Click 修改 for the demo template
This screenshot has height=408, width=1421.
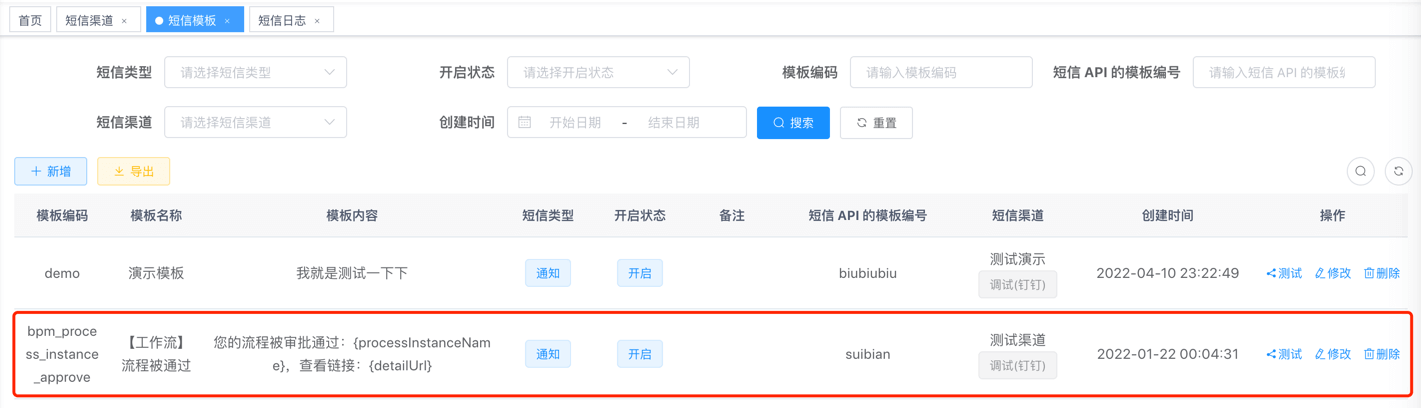coord(1332,273)
